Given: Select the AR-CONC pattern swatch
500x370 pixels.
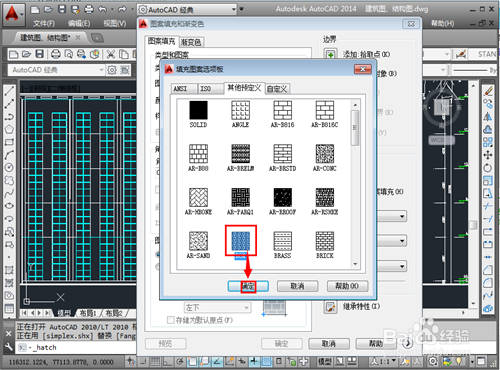Looking at the screenshot, I should click(x=325, y=154).
